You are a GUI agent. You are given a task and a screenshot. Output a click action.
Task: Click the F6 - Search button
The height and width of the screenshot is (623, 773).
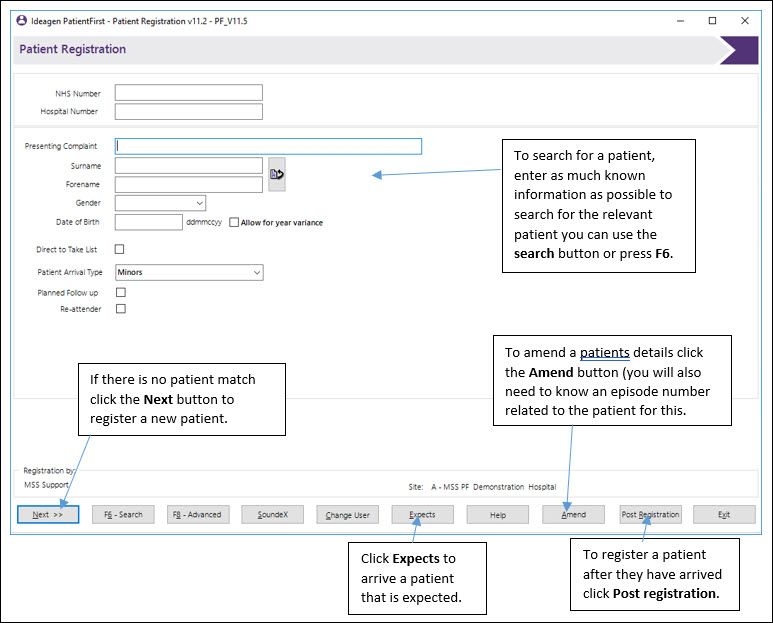point(123,515)
